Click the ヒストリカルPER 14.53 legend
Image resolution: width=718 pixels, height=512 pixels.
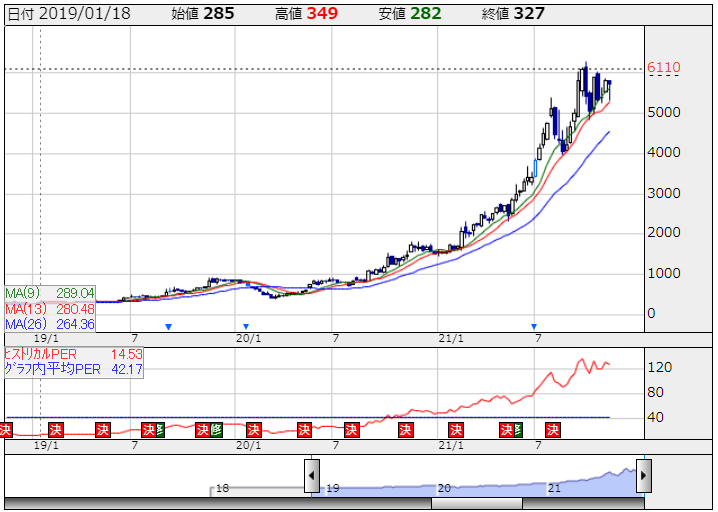[73, 354]
